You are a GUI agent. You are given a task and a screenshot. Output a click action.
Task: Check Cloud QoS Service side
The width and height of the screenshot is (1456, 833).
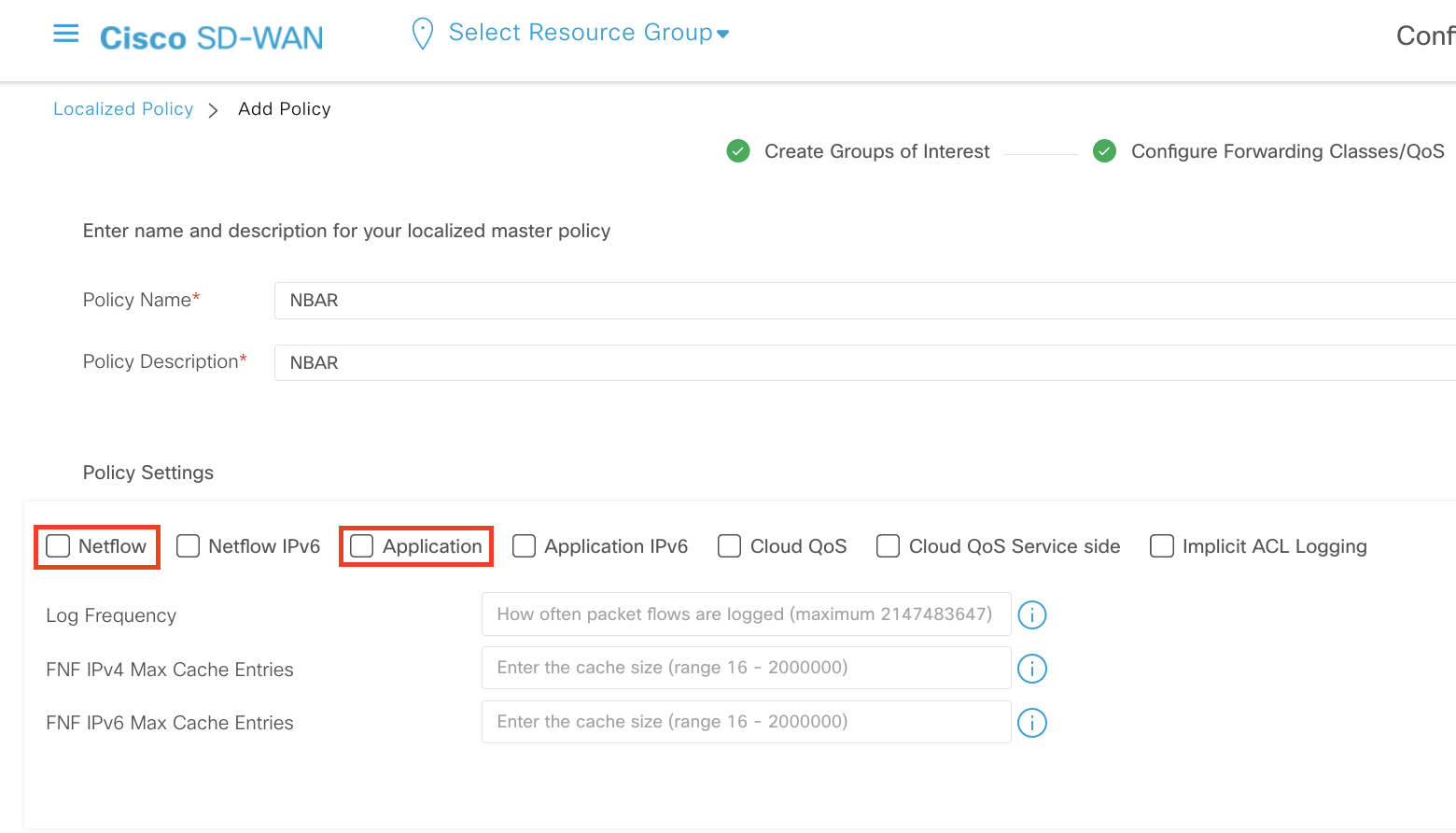[887, 546]
